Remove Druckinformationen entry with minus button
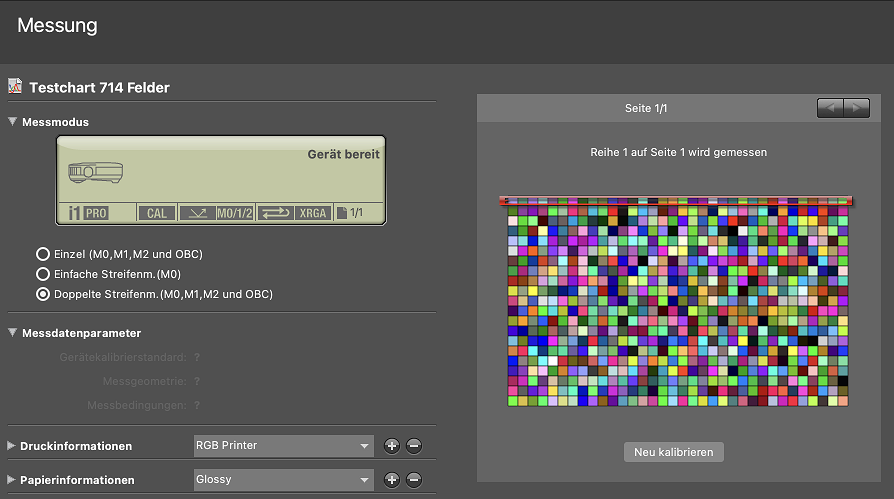Screen dimensions: 894x499 [414, 445]
